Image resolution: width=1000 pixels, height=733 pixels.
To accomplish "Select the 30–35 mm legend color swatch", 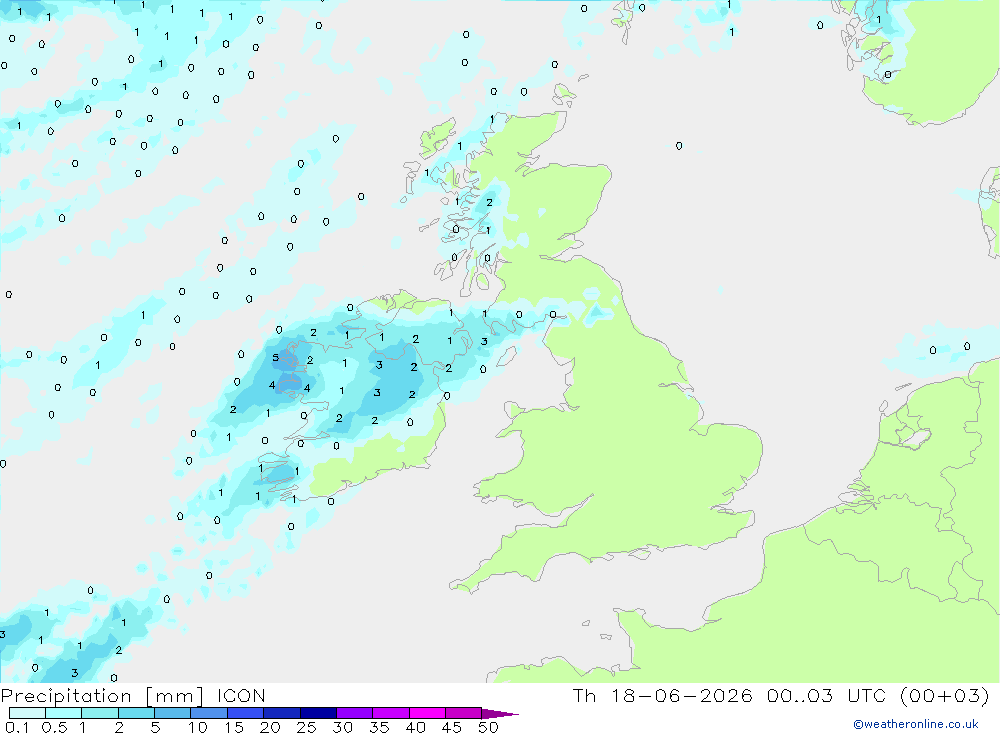I will point(355,713).
